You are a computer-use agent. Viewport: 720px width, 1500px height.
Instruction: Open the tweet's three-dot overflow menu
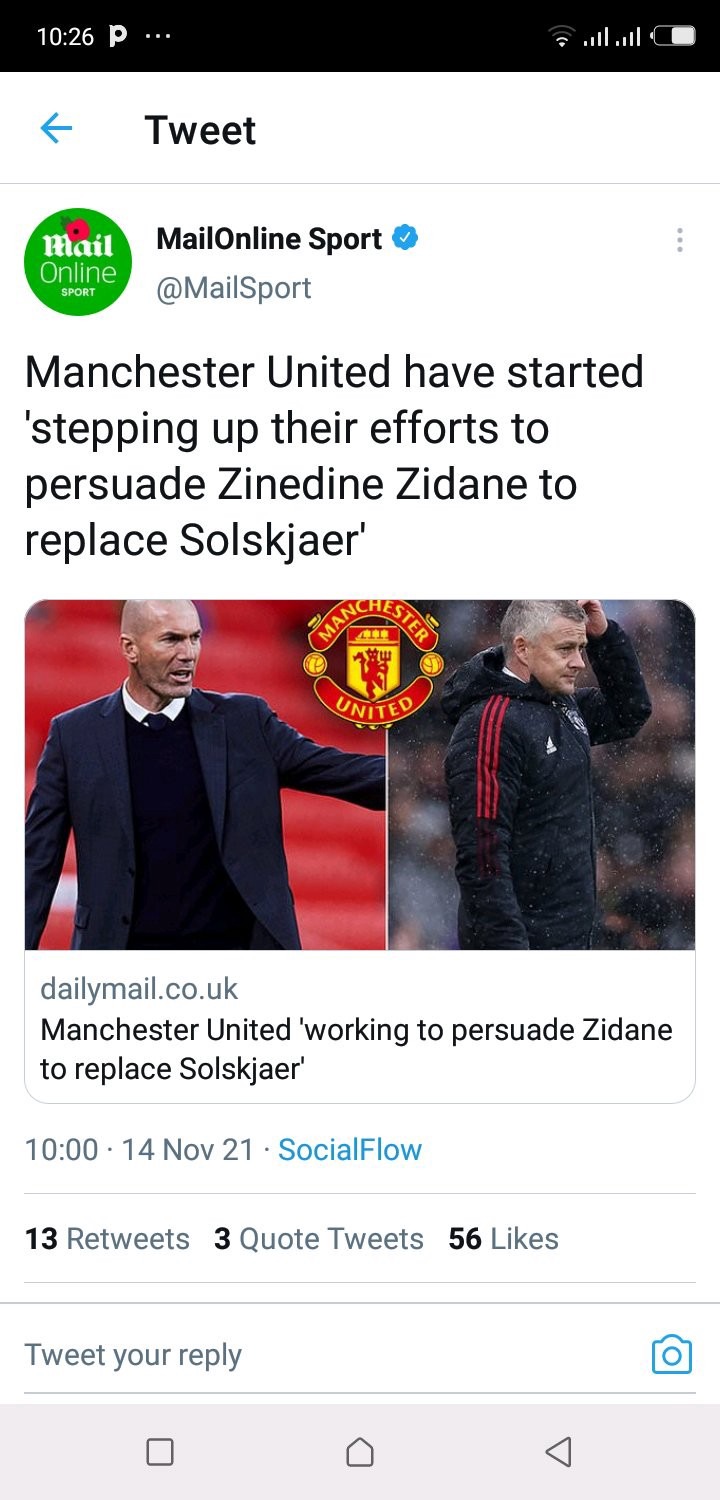[680, 240]
